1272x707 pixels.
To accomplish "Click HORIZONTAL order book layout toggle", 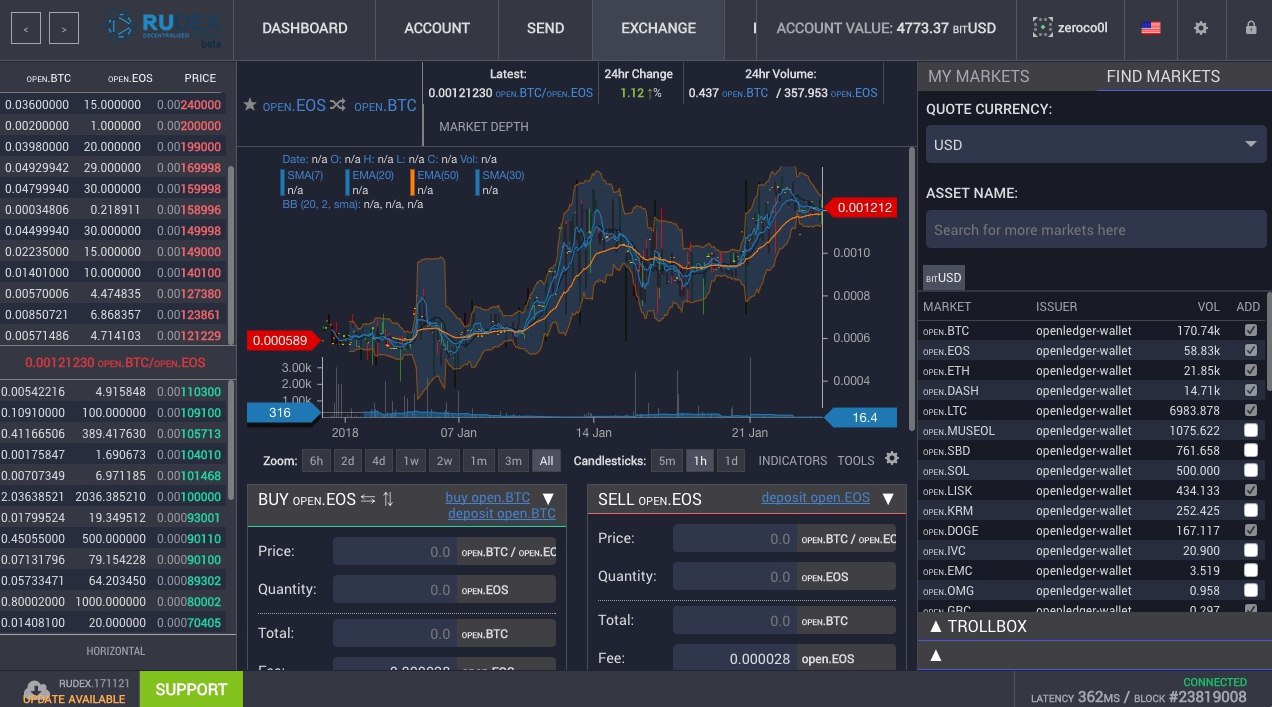I will point(116,651).
